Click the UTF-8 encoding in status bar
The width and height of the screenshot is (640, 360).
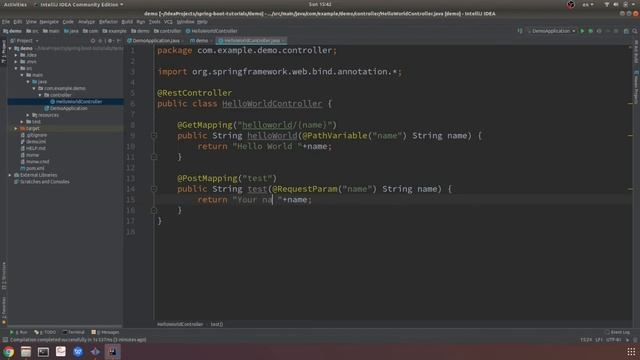tap(613, 340)
